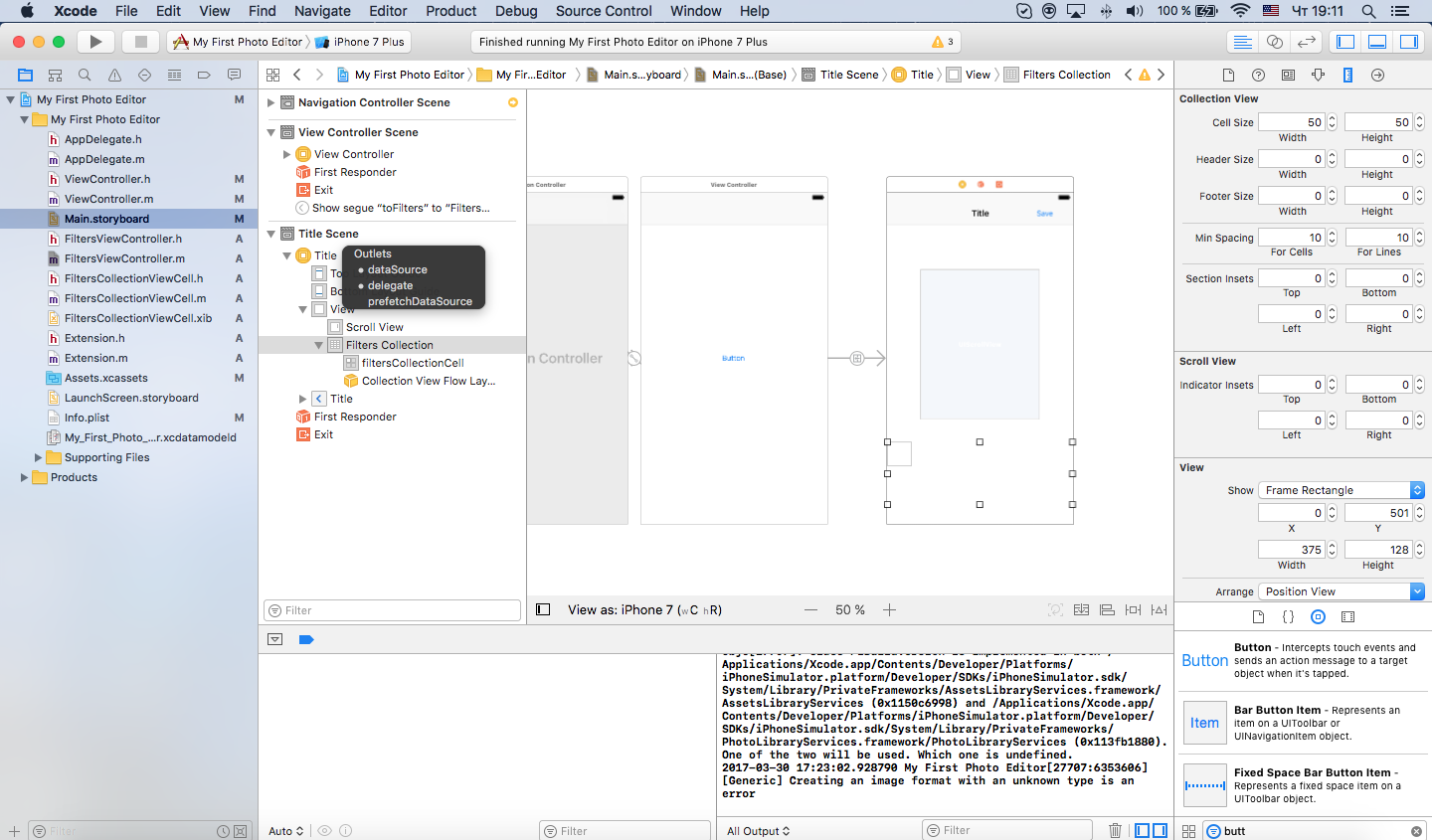Stop the running app
This screenshot has height=840, width=1432.
tap(141, 42)
